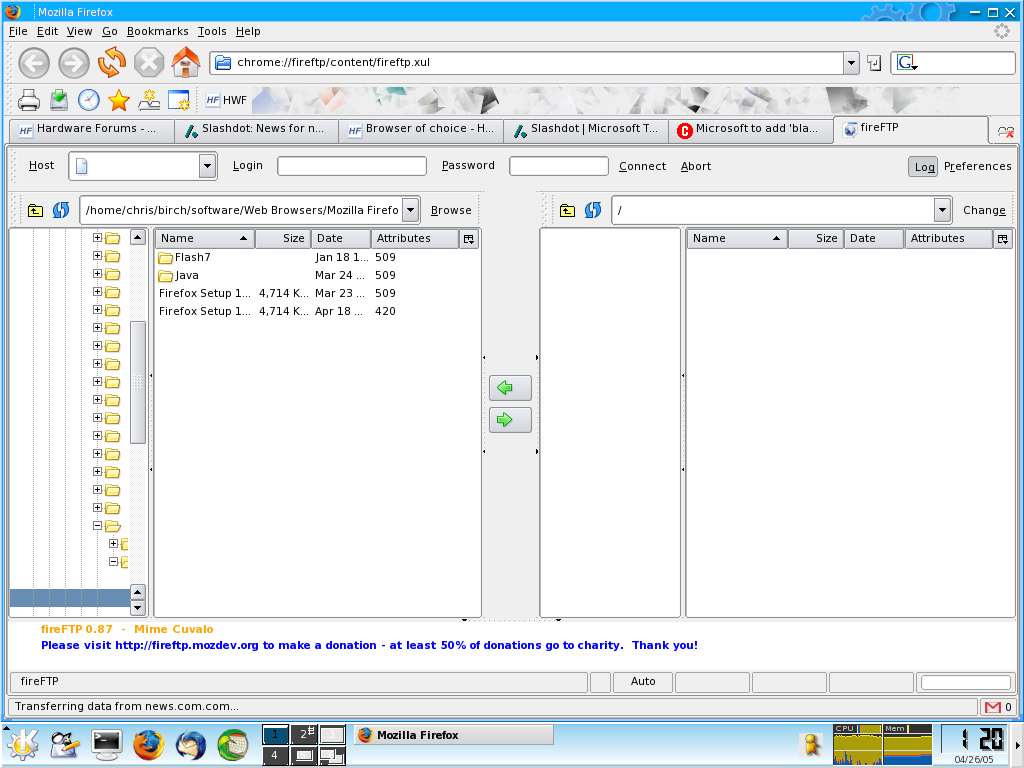Click the new tab window icon

click(178, 100)
